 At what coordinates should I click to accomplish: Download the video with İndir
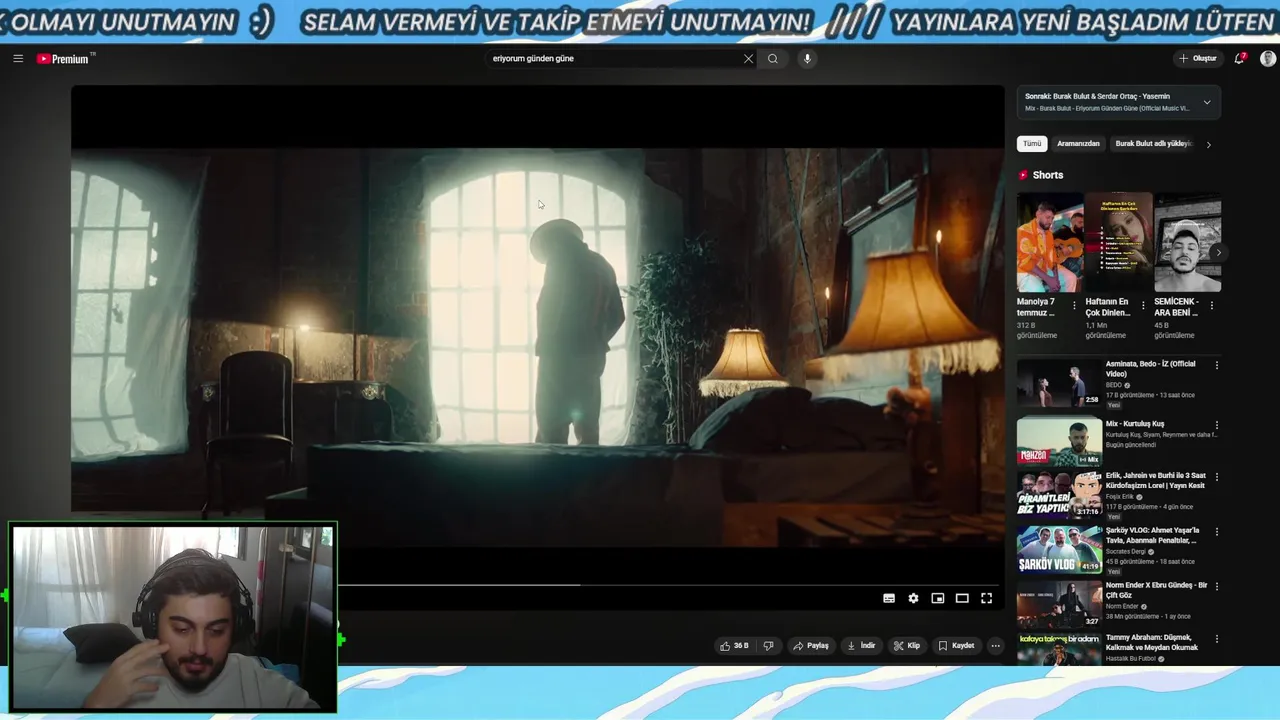tap(861, 646)
